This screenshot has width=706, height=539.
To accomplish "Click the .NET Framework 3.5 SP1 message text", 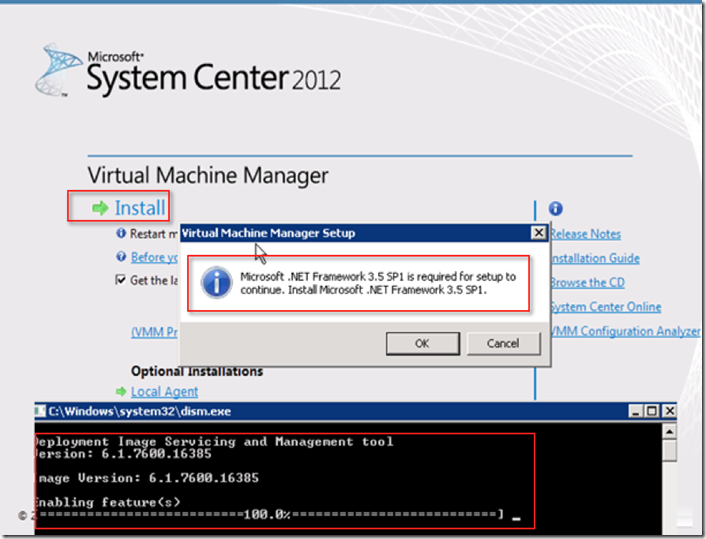I will click(378, 283).
